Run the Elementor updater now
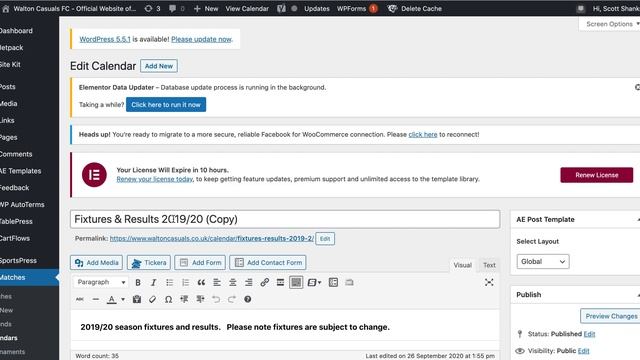Image resolution: width=640 pixels, height=360 pixels. pos(166,104)
